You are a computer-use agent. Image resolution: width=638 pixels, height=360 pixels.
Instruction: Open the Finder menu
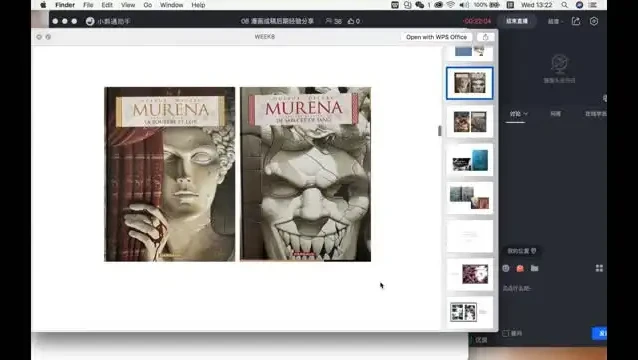coord(65,5)
